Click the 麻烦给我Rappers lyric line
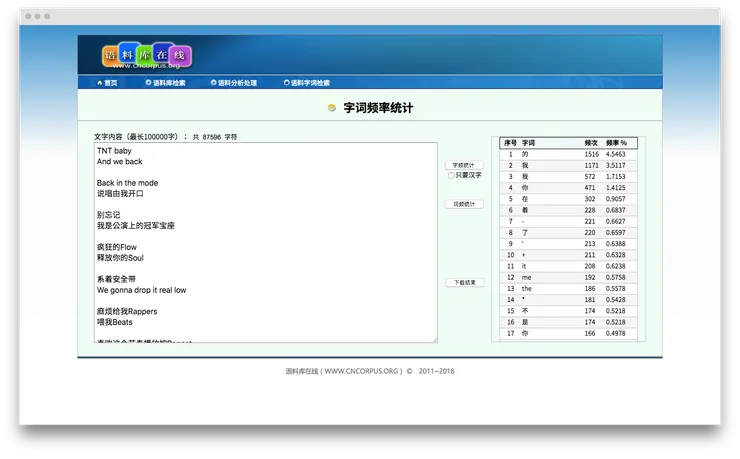The width and height of the screenshot is (740, 459). coord(127,311)
